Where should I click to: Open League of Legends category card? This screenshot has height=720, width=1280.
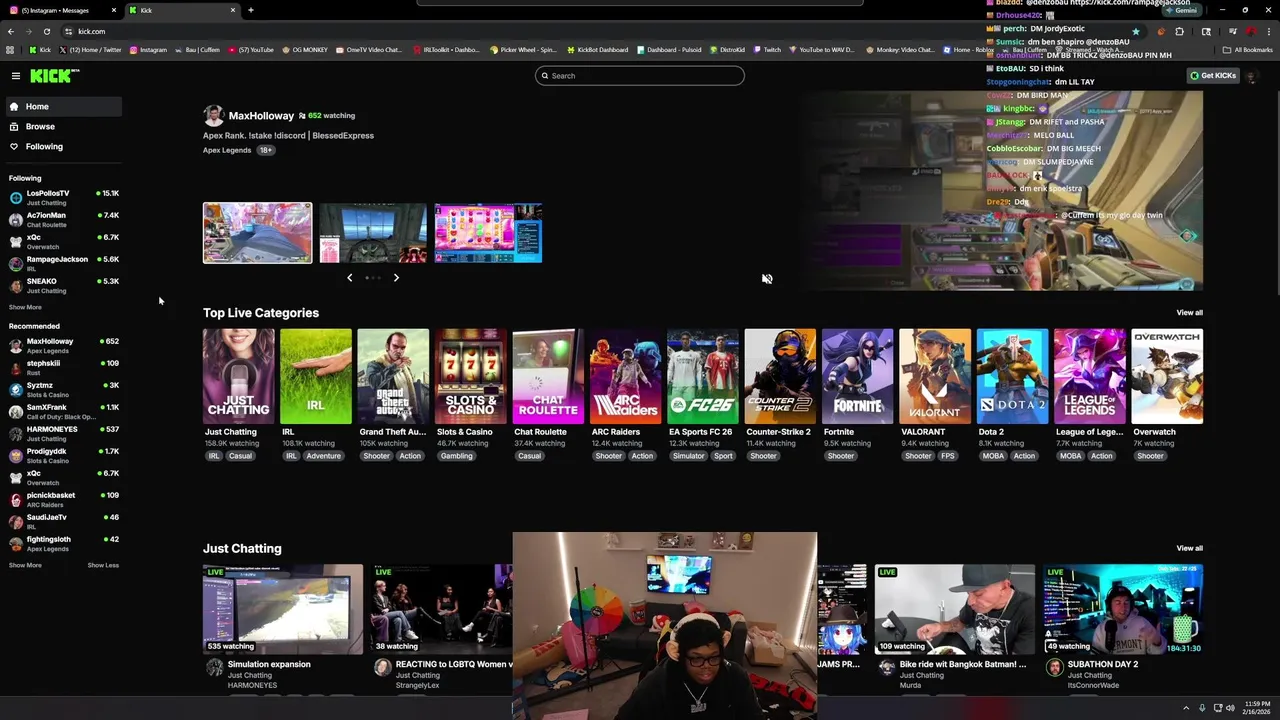[x=1090, y=376]
